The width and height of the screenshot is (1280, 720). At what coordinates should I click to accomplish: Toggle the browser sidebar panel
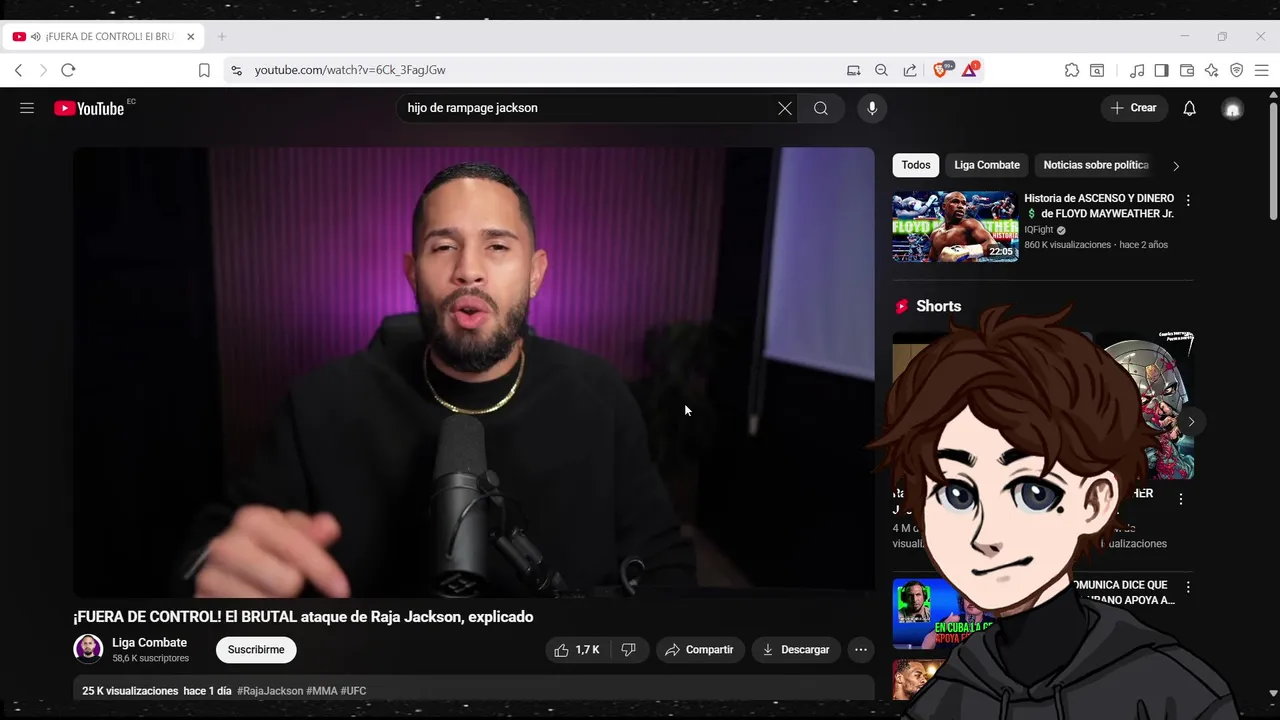point(1161,70)
